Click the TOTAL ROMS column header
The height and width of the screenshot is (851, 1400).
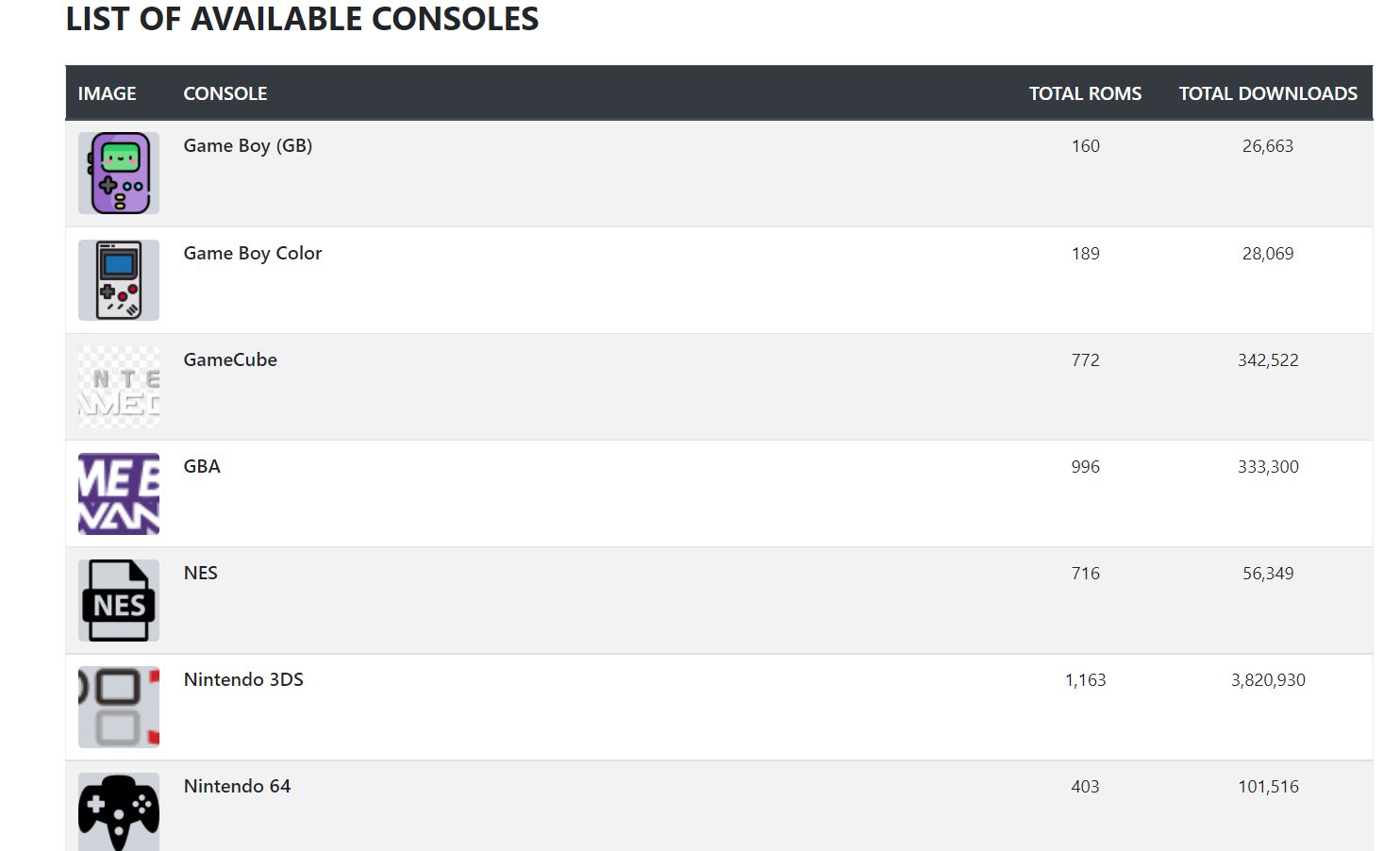1085,93
